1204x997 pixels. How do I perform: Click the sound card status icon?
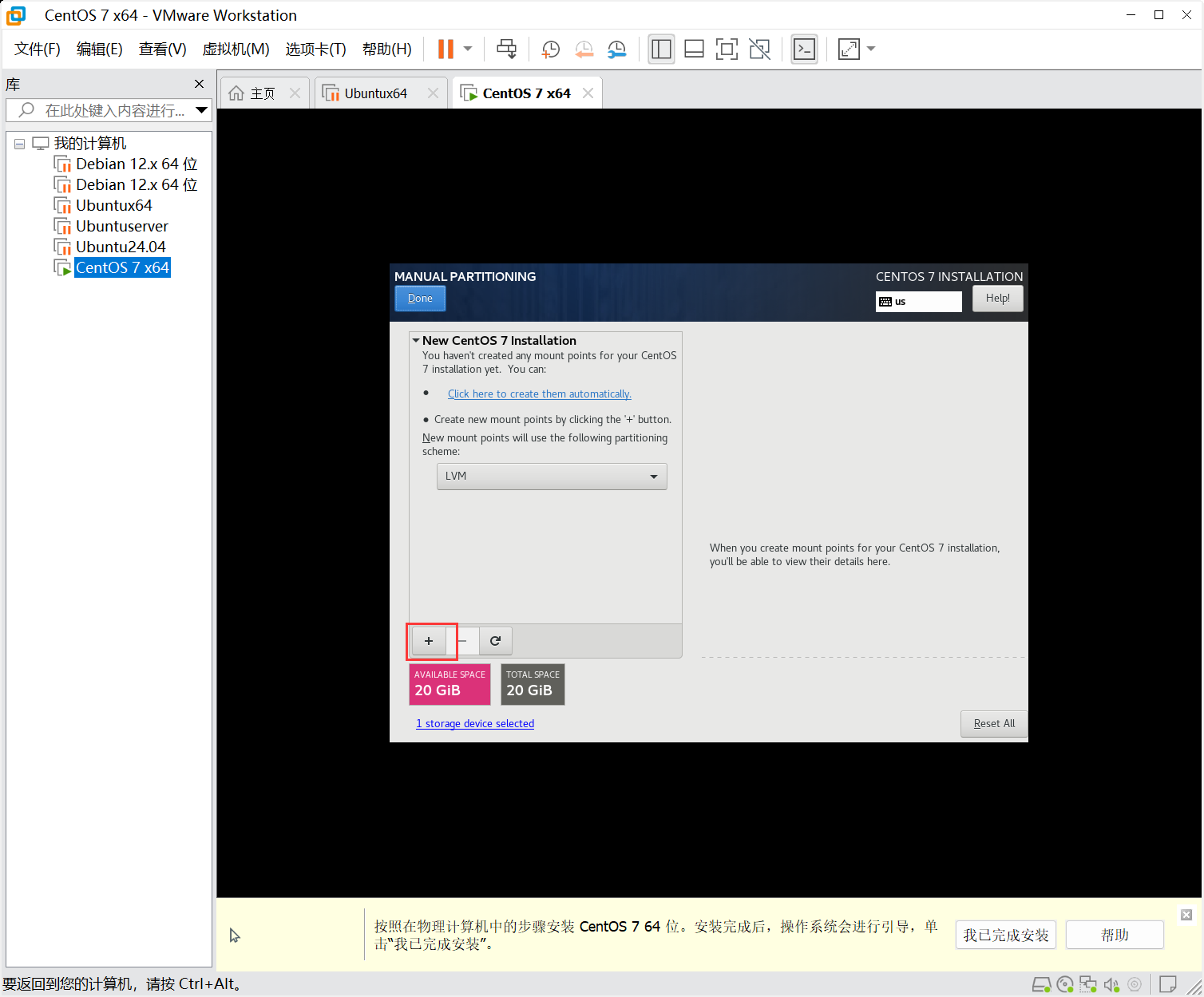[1111, 984]
